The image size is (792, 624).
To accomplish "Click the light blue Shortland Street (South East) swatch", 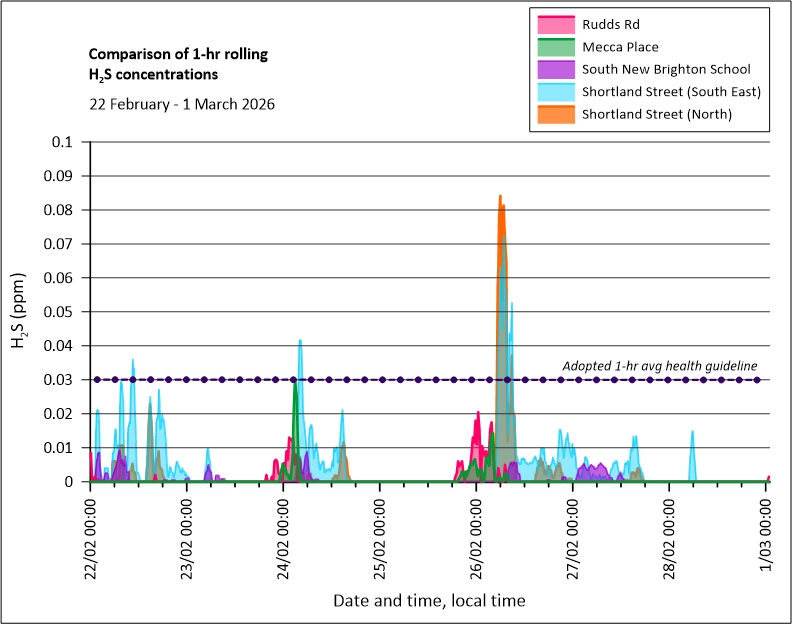I will (x=554, y=92).
